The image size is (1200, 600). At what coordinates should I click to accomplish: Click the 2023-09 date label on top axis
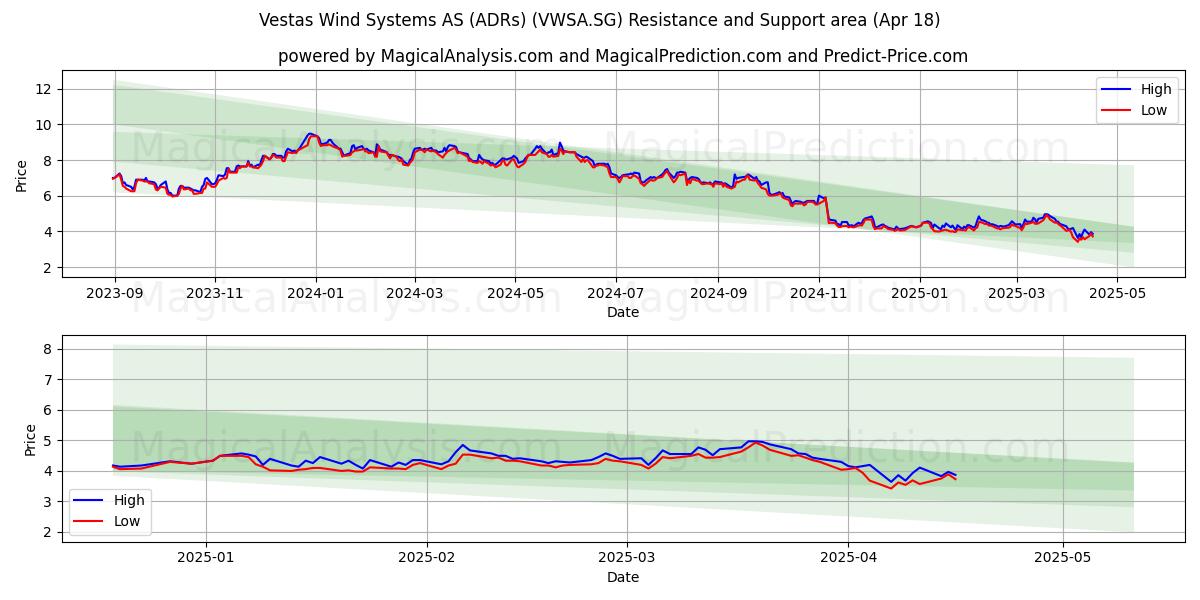pos(115,294)
